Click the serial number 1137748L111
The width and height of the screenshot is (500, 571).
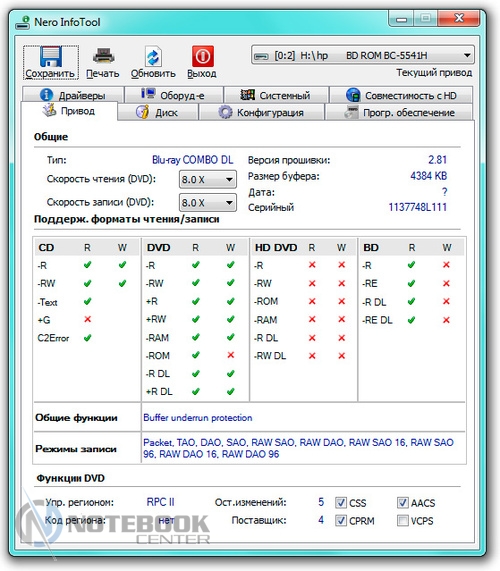click(418, 207)
